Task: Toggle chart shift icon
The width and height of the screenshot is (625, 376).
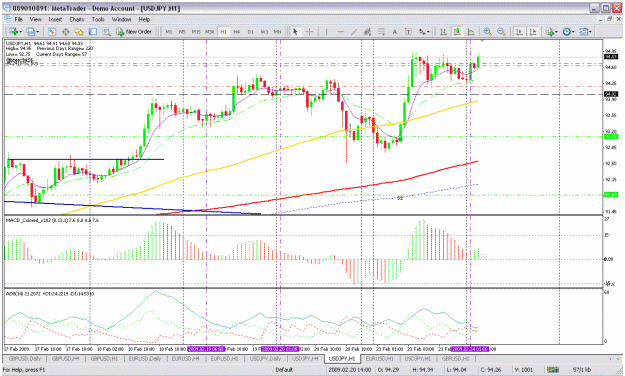Action: point(533,31)
